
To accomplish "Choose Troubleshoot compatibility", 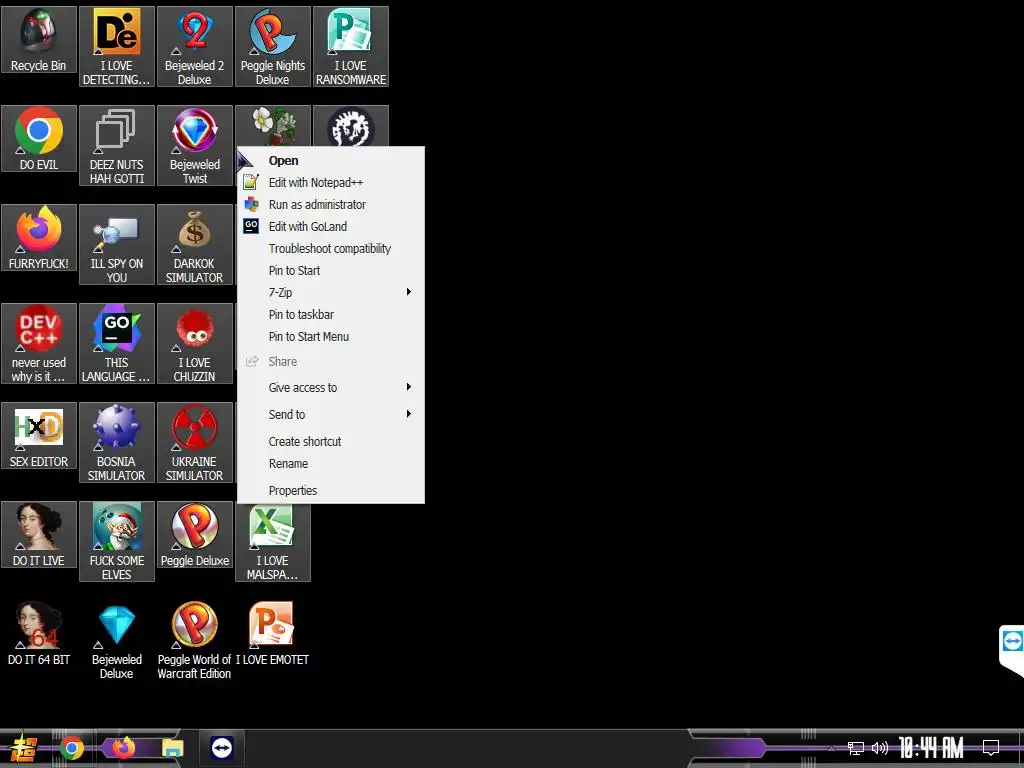I will (x=331, y=249).
